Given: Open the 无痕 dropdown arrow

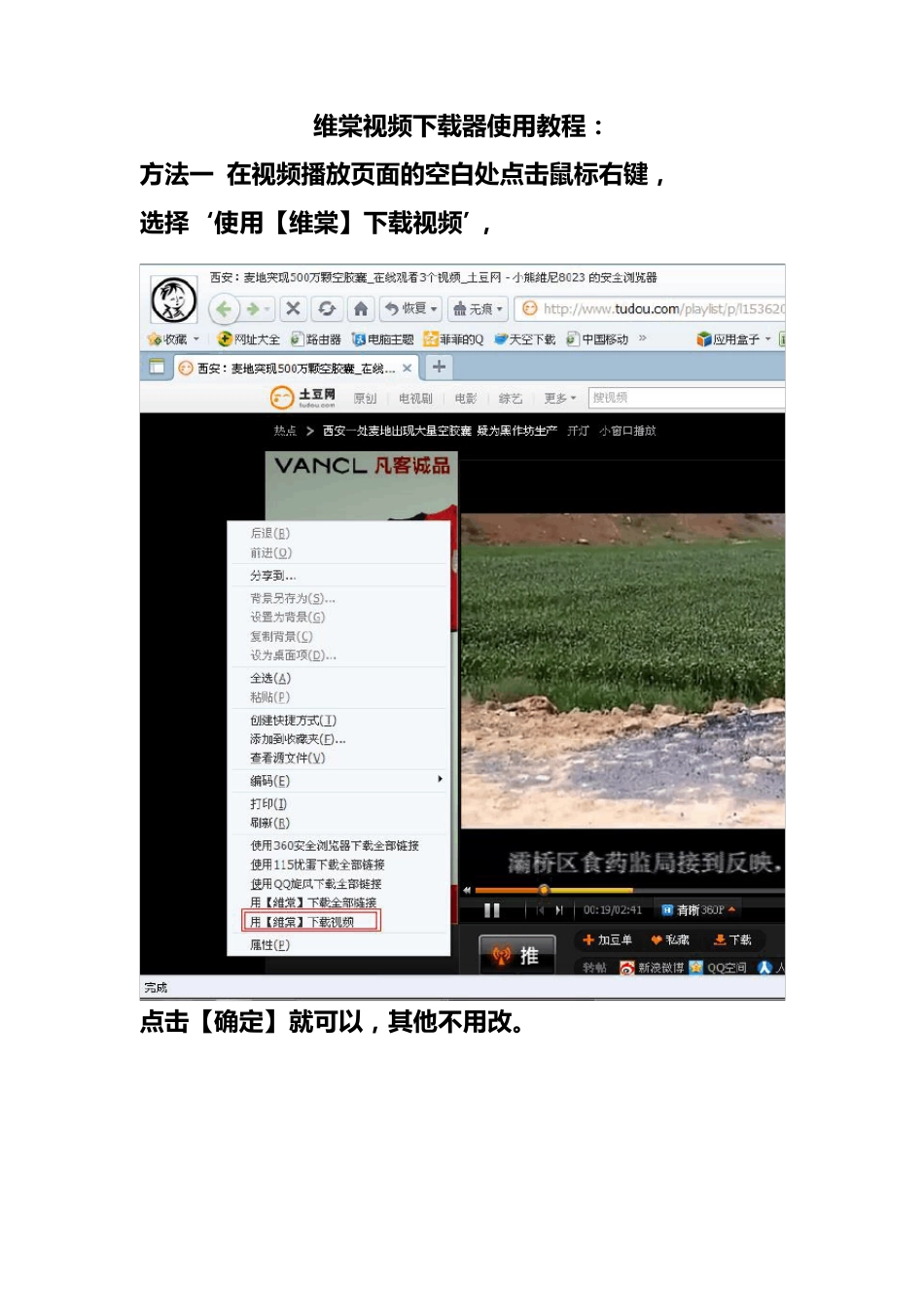Looking at the screenshot, I should (500, 309).
